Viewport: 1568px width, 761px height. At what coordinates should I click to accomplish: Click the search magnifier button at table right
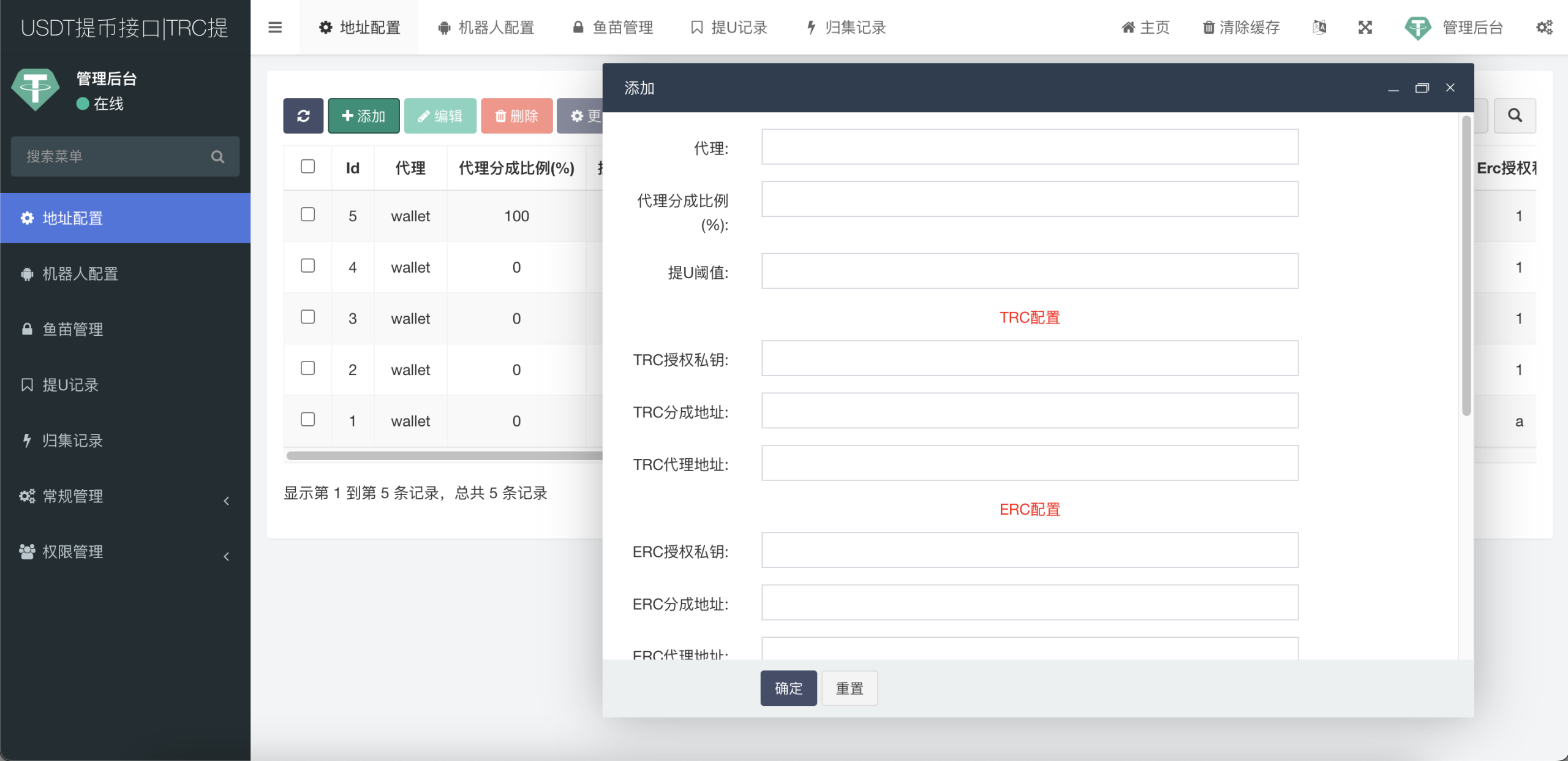[x=1515, y=115]
